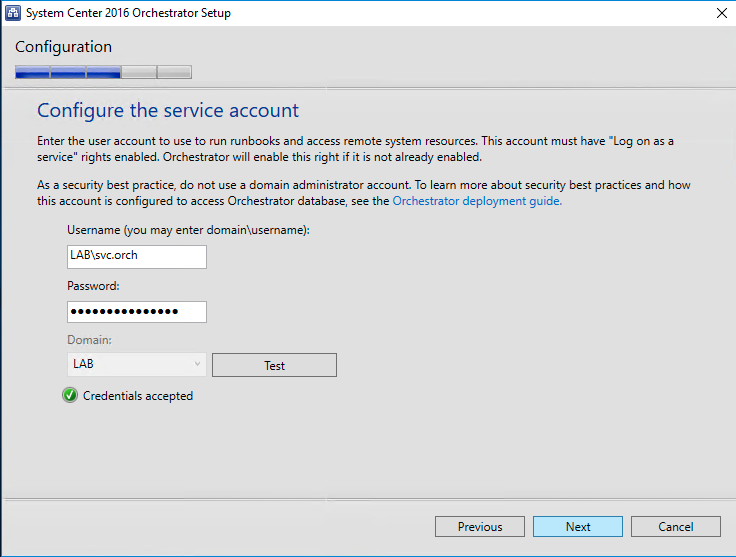Close the Orchestrator Setup window
This screenshot has height=557, width=736.
(x=721, y=13)
